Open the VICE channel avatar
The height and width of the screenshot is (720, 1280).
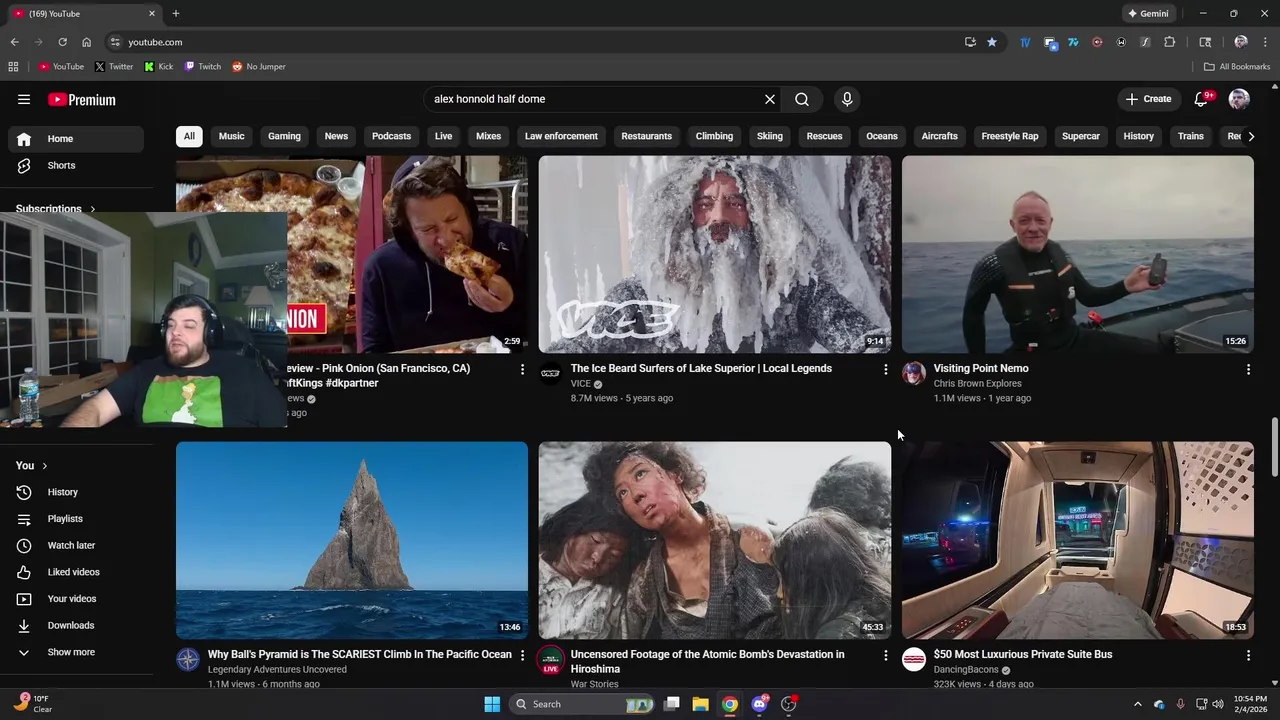[551, 374]
